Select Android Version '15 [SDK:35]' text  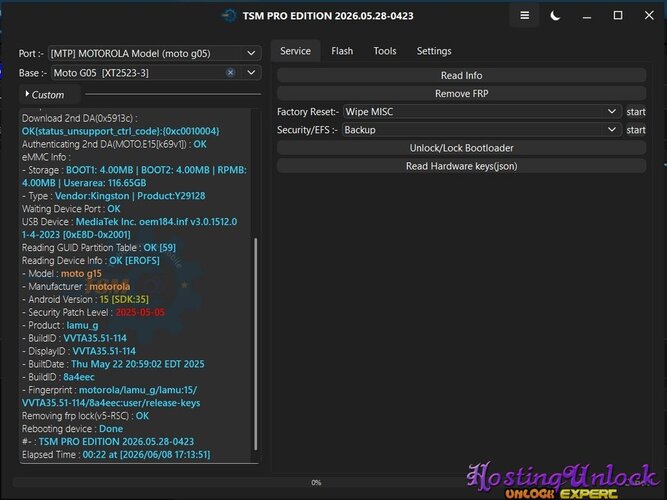[x=124, y=299]
